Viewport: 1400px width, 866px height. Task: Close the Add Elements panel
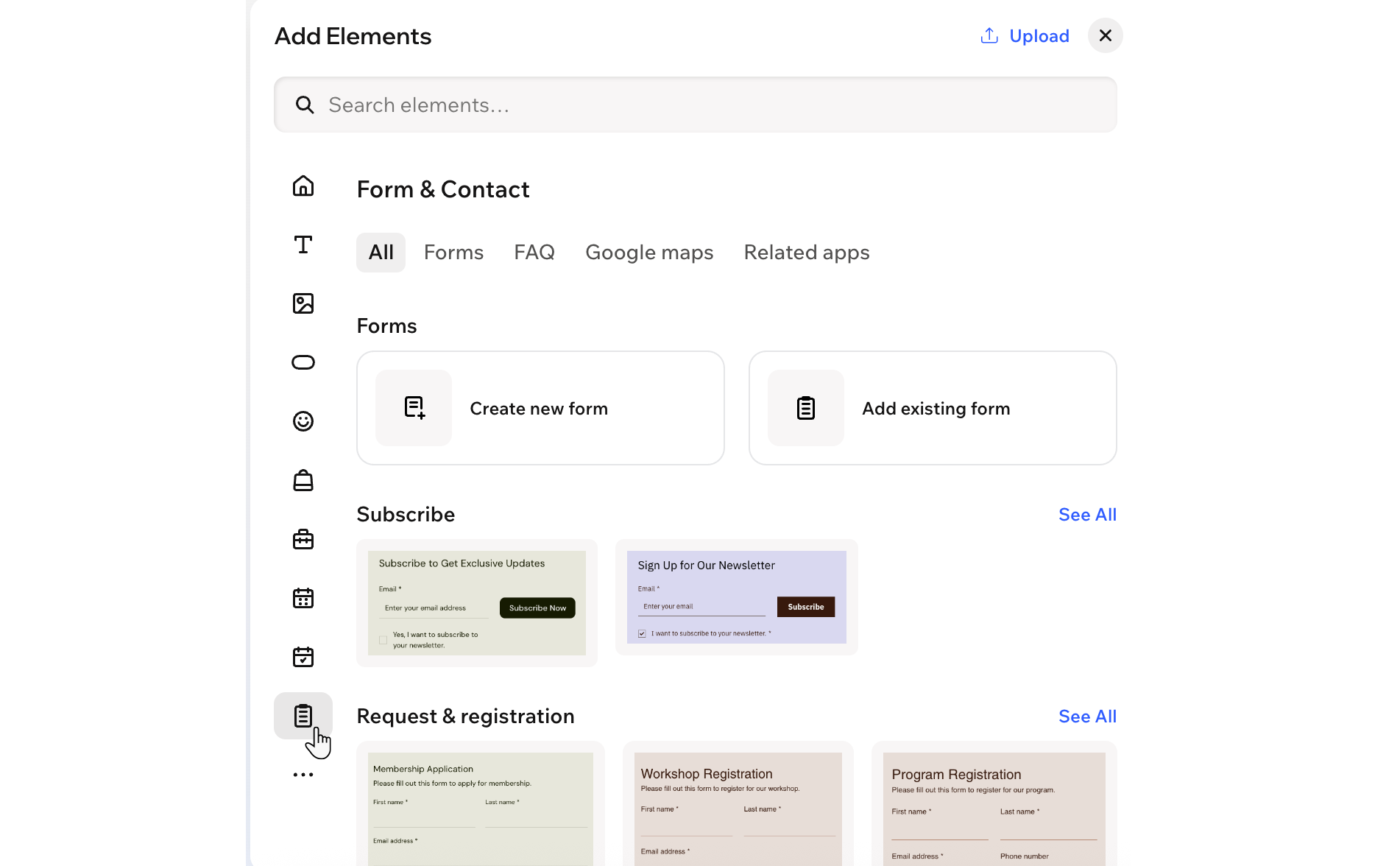click(x=1106, y=35)
